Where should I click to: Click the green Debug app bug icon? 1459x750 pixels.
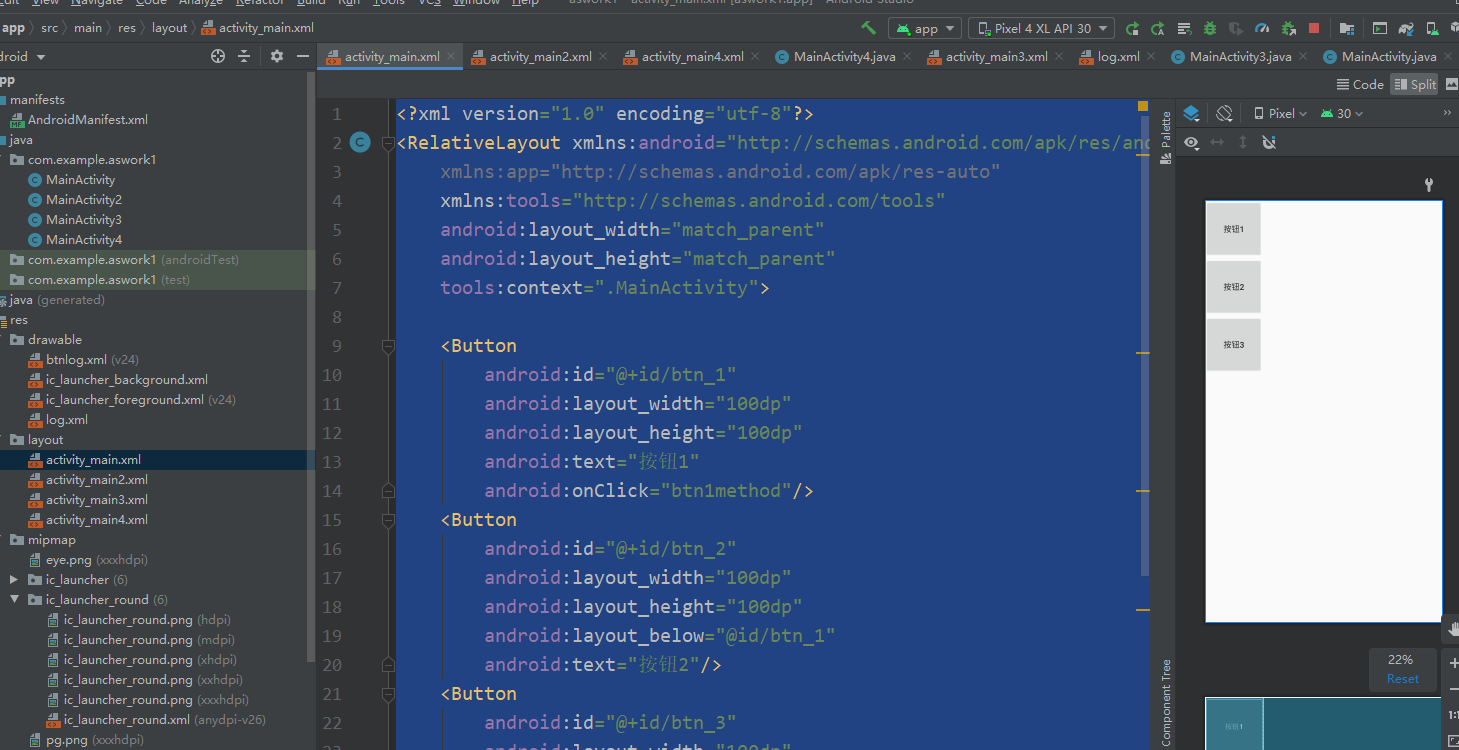1210,29
